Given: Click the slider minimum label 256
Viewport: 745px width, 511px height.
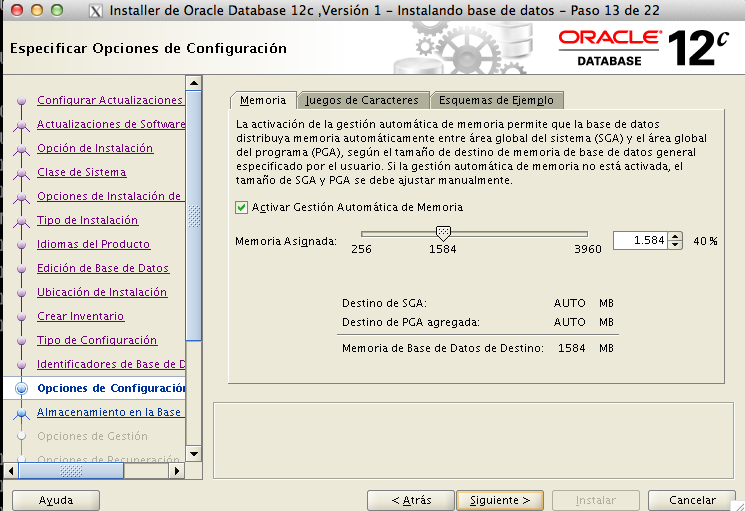Looking at the screenshot, I should (361, 249).
